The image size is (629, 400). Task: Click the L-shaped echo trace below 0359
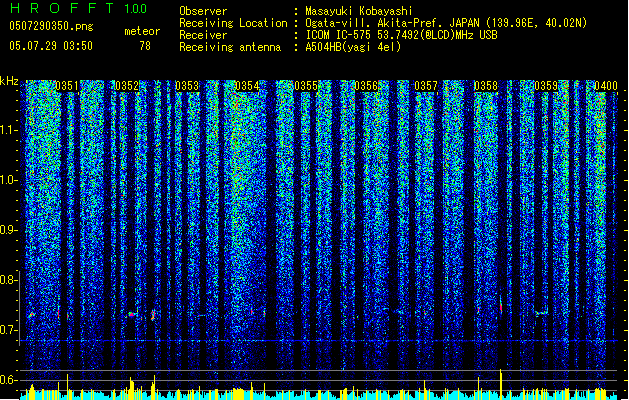click(542, 312)
